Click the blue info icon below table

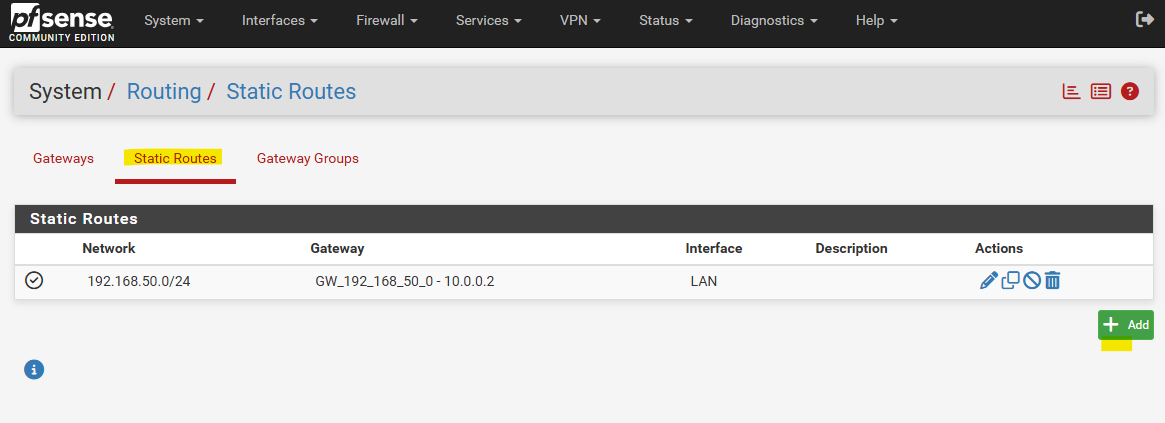click(x=34, y=369)
